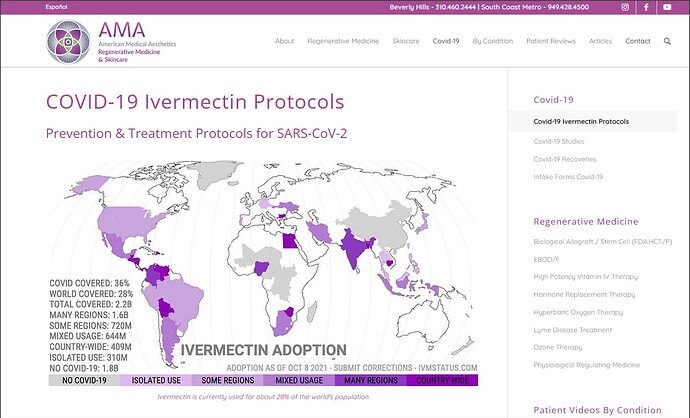
Task: Open the Patient Reviews menu
Action: pos(551,41)
